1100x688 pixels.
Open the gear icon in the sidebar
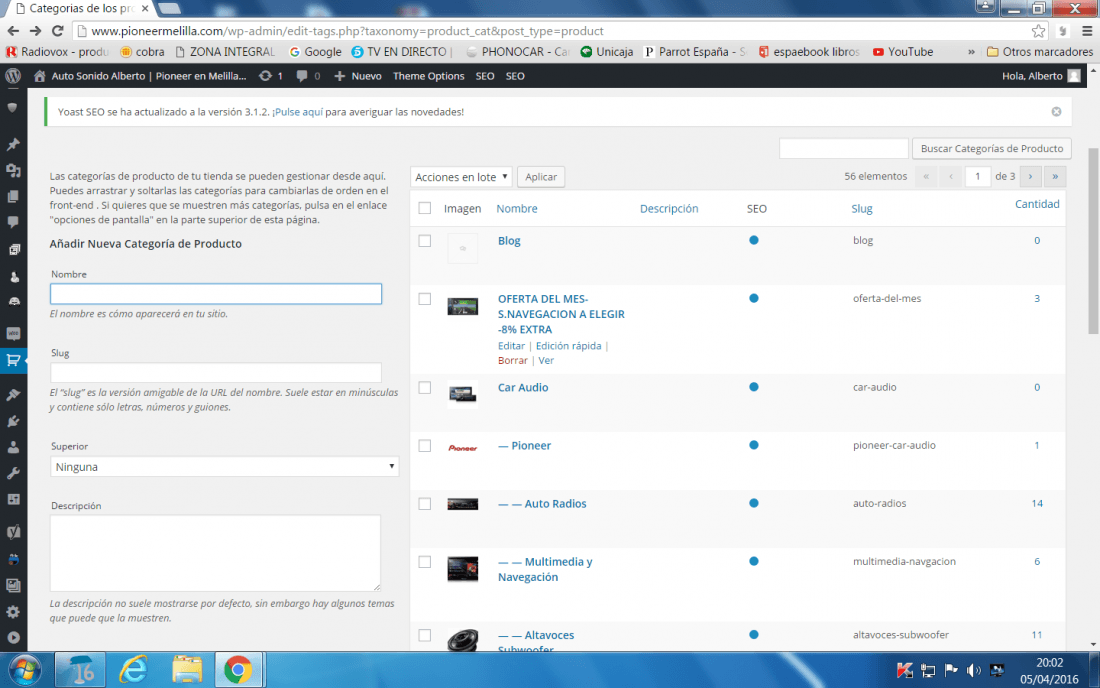pos(13,612)
